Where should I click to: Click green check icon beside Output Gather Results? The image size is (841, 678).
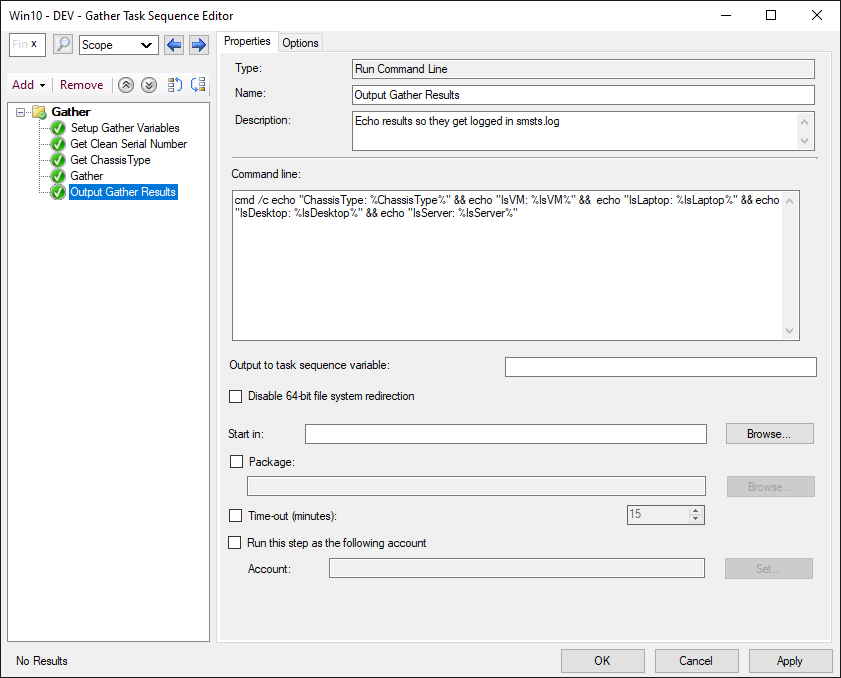tap(58, 192)
